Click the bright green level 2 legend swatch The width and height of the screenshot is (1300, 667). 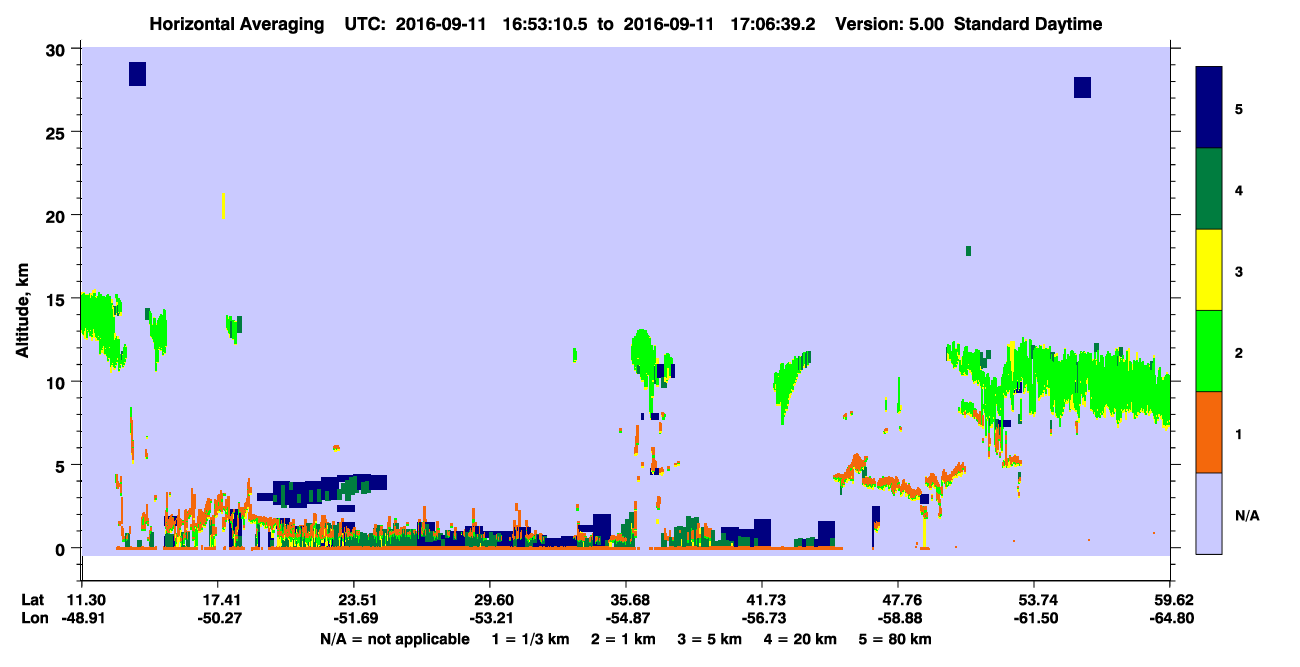tap(1209, 351)
